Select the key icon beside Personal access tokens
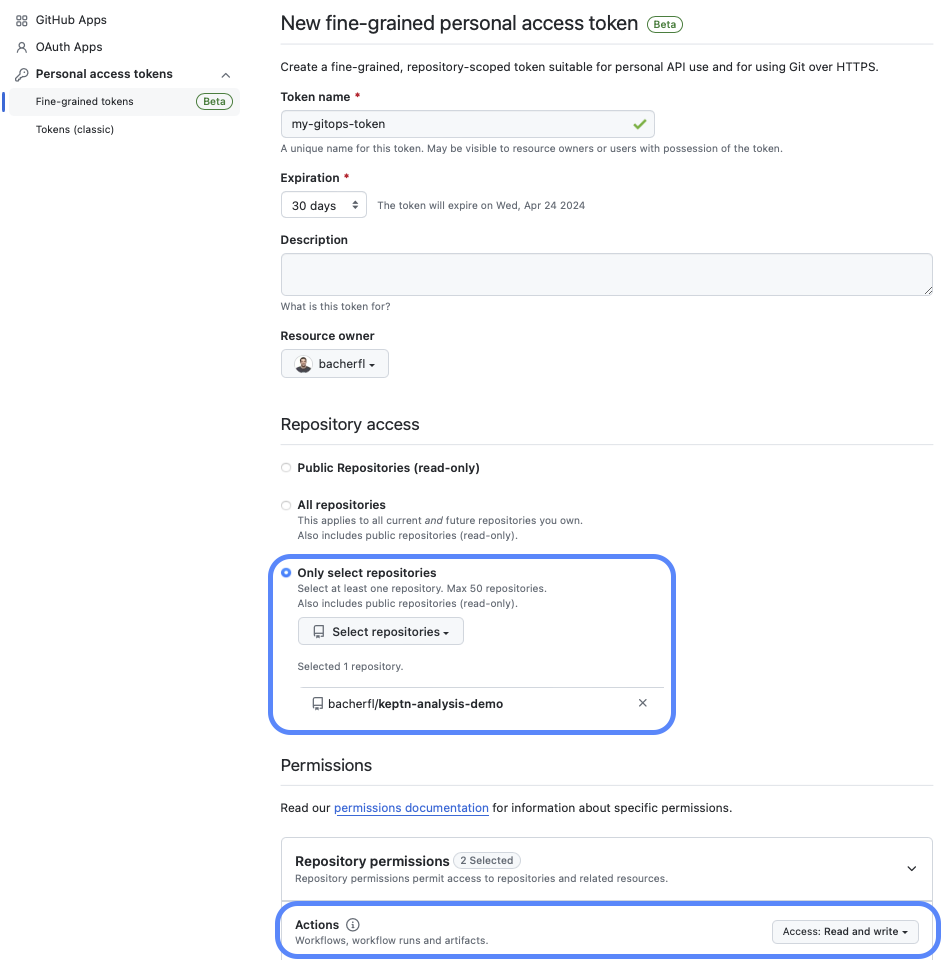Viewport: 941px width, 960px height. (x=21, y=74)
